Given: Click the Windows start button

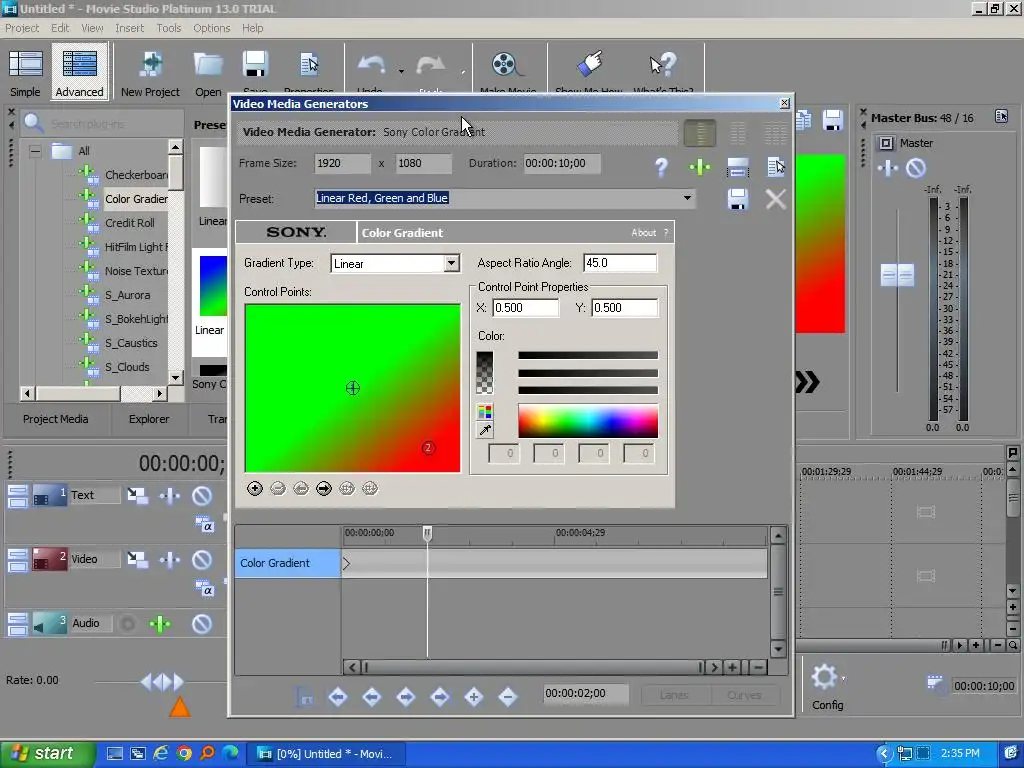Looking at the screenshot, I should [x=47, y=754].
